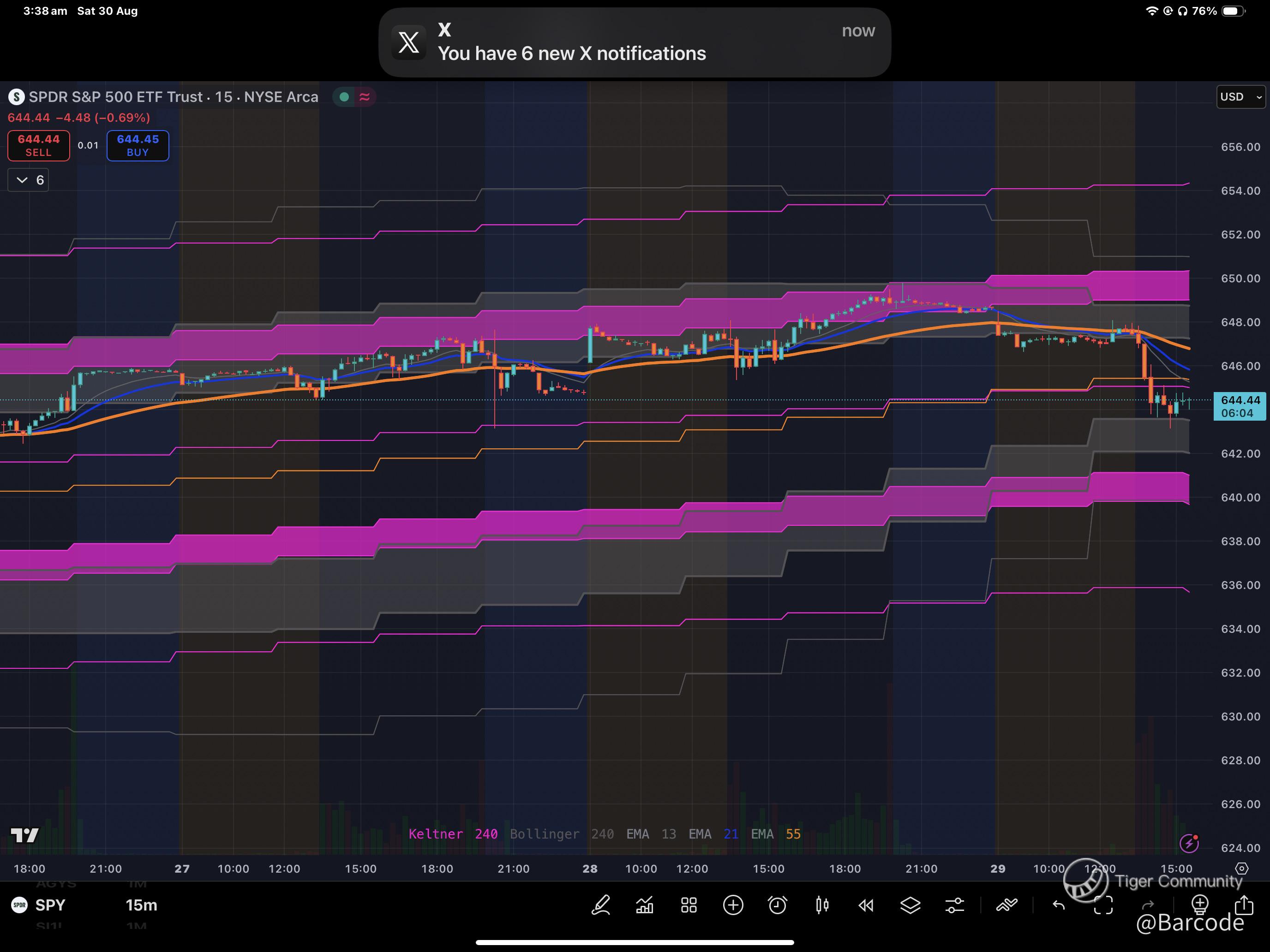Toggle the green market status dot
1270x952 pixels.
tap(344, 97)
